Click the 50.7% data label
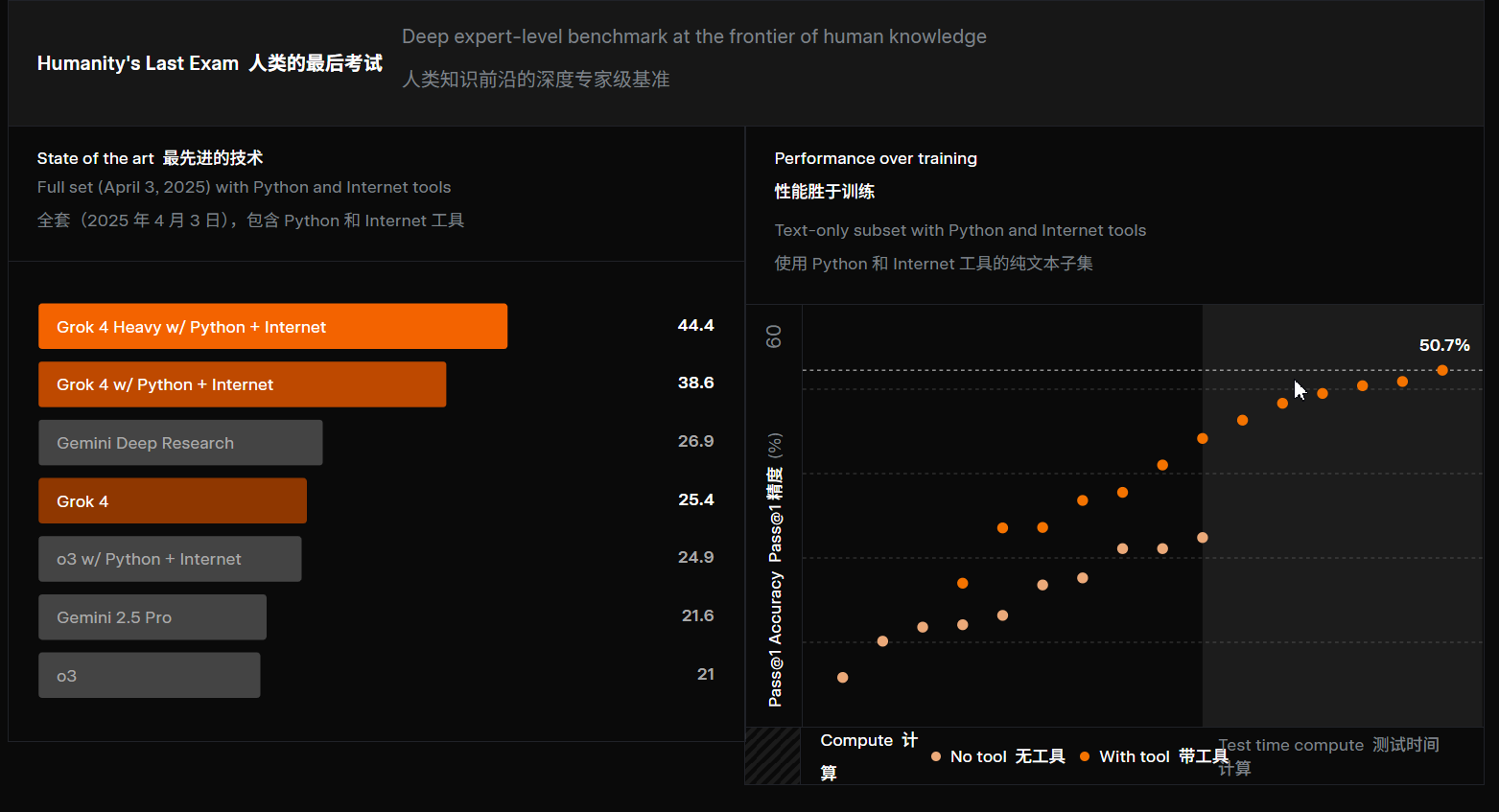 click(1444, 345)
